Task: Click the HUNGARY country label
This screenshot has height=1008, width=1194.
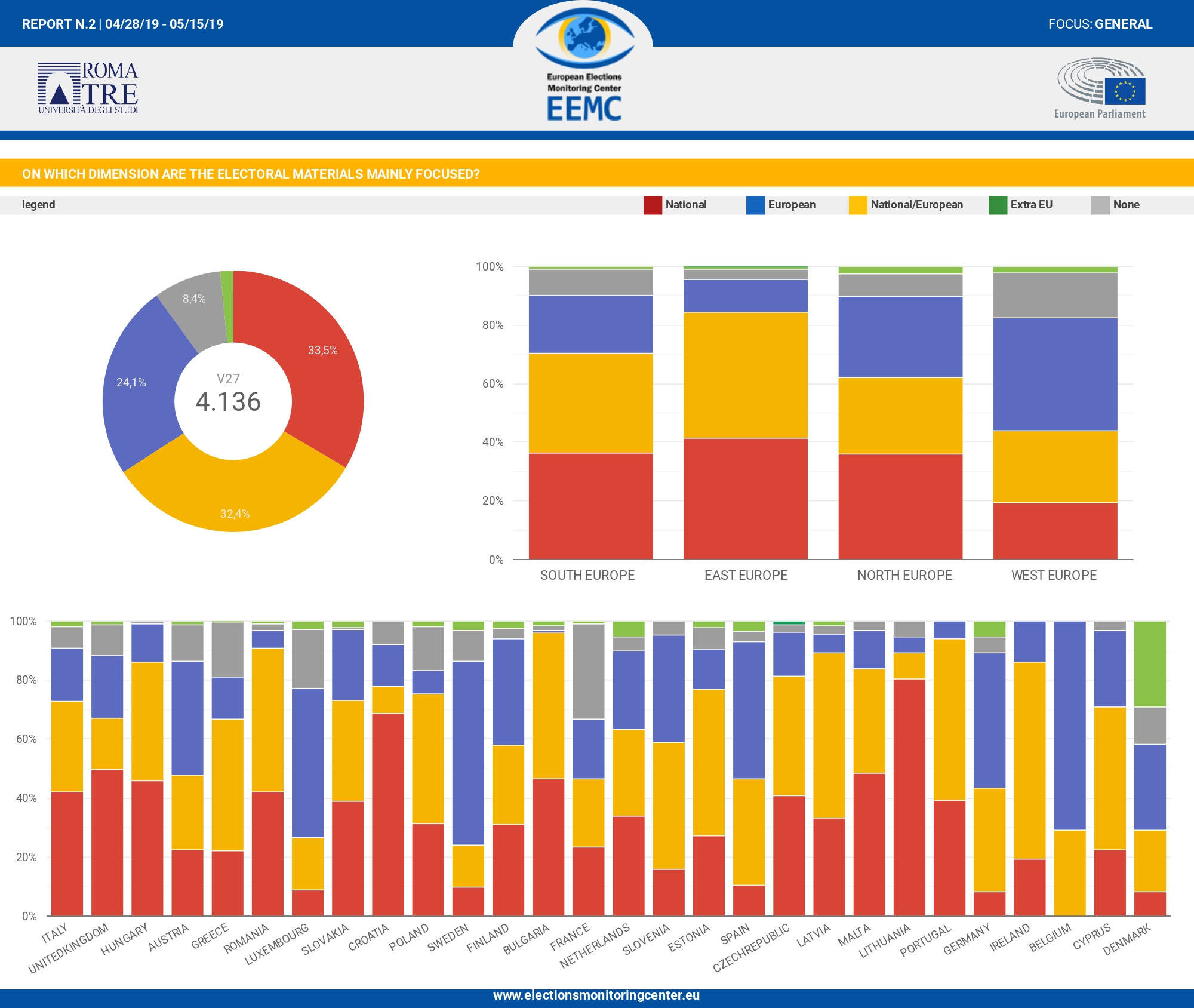Action: coord(124,939)
